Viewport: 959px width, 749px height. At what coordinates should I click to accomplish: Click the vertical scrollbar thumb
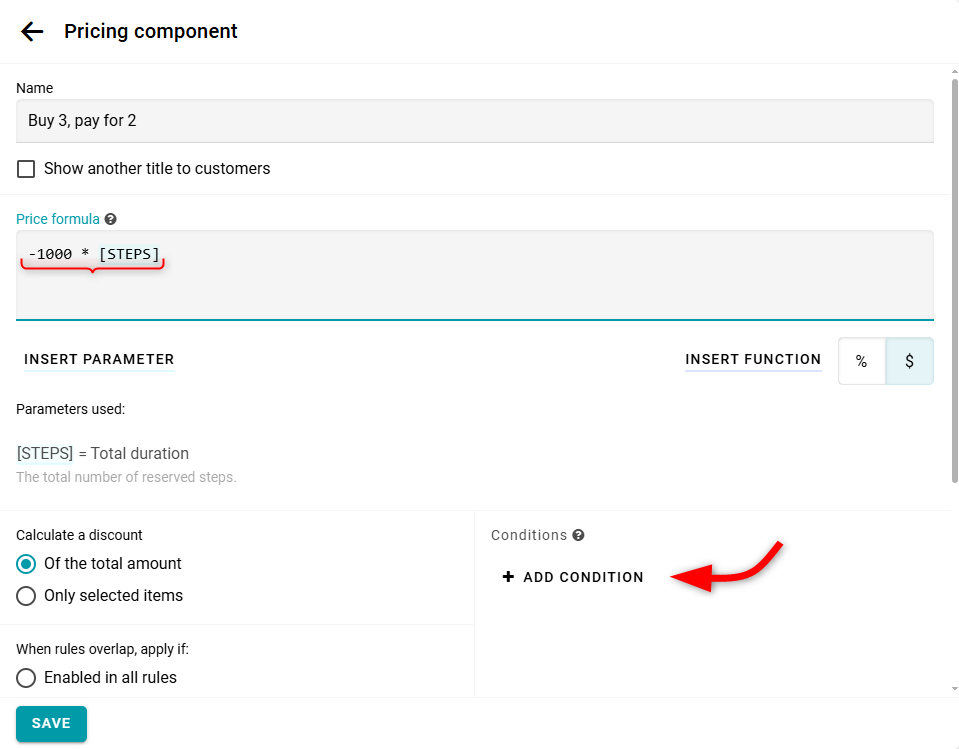click(x=953, y=280)
